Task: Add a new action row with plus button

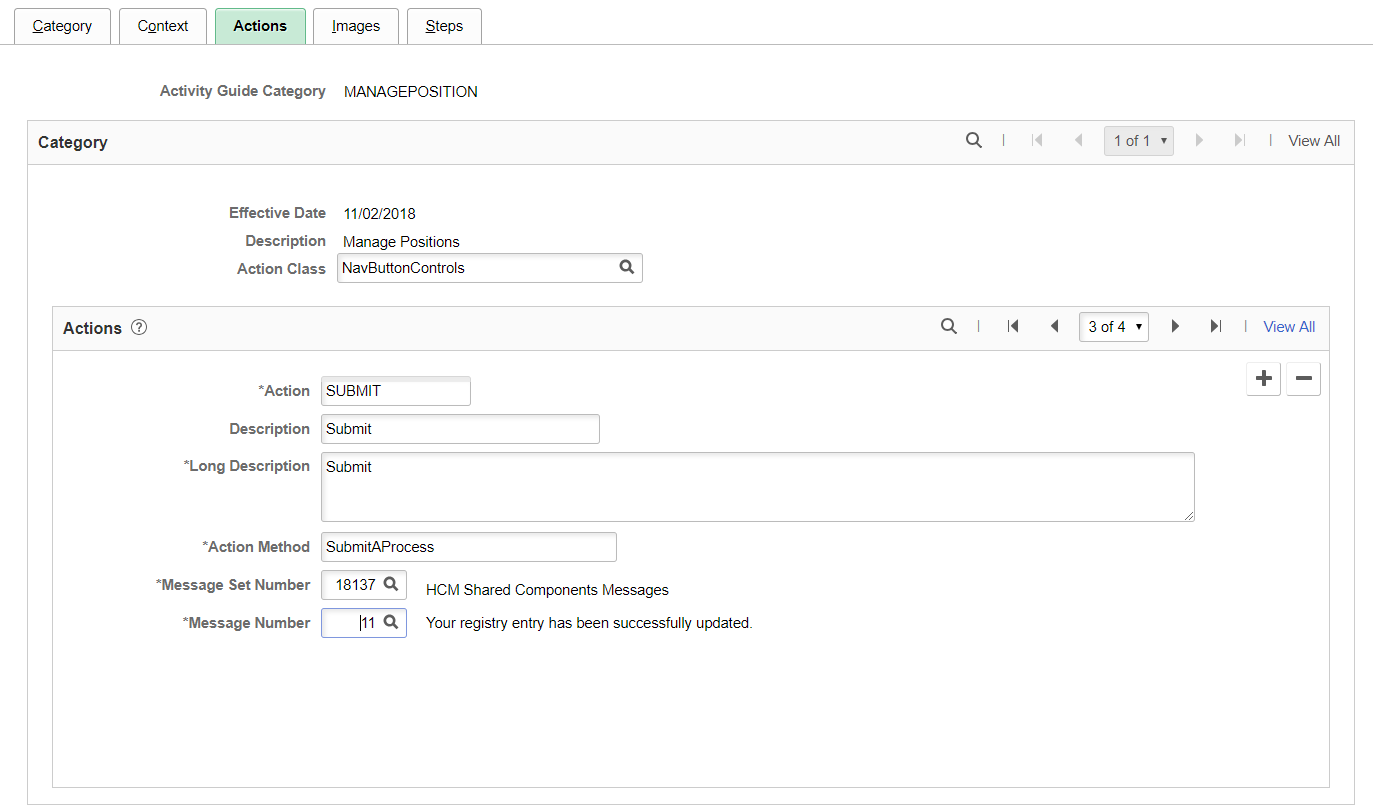Action: click(1264, 379)
